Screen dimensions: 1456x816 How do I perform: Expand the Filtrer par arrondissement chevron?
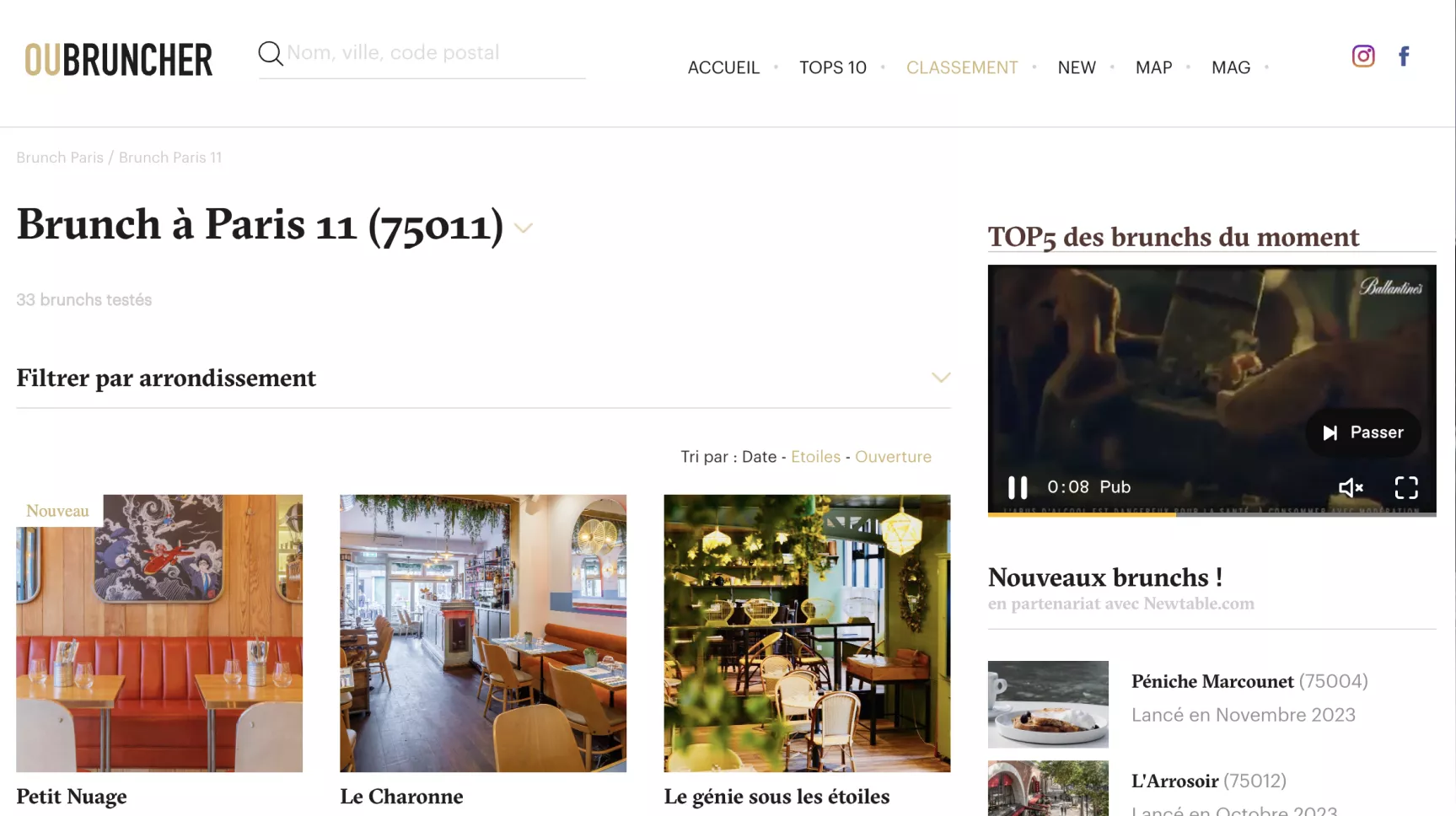click(x=941, y=378)
